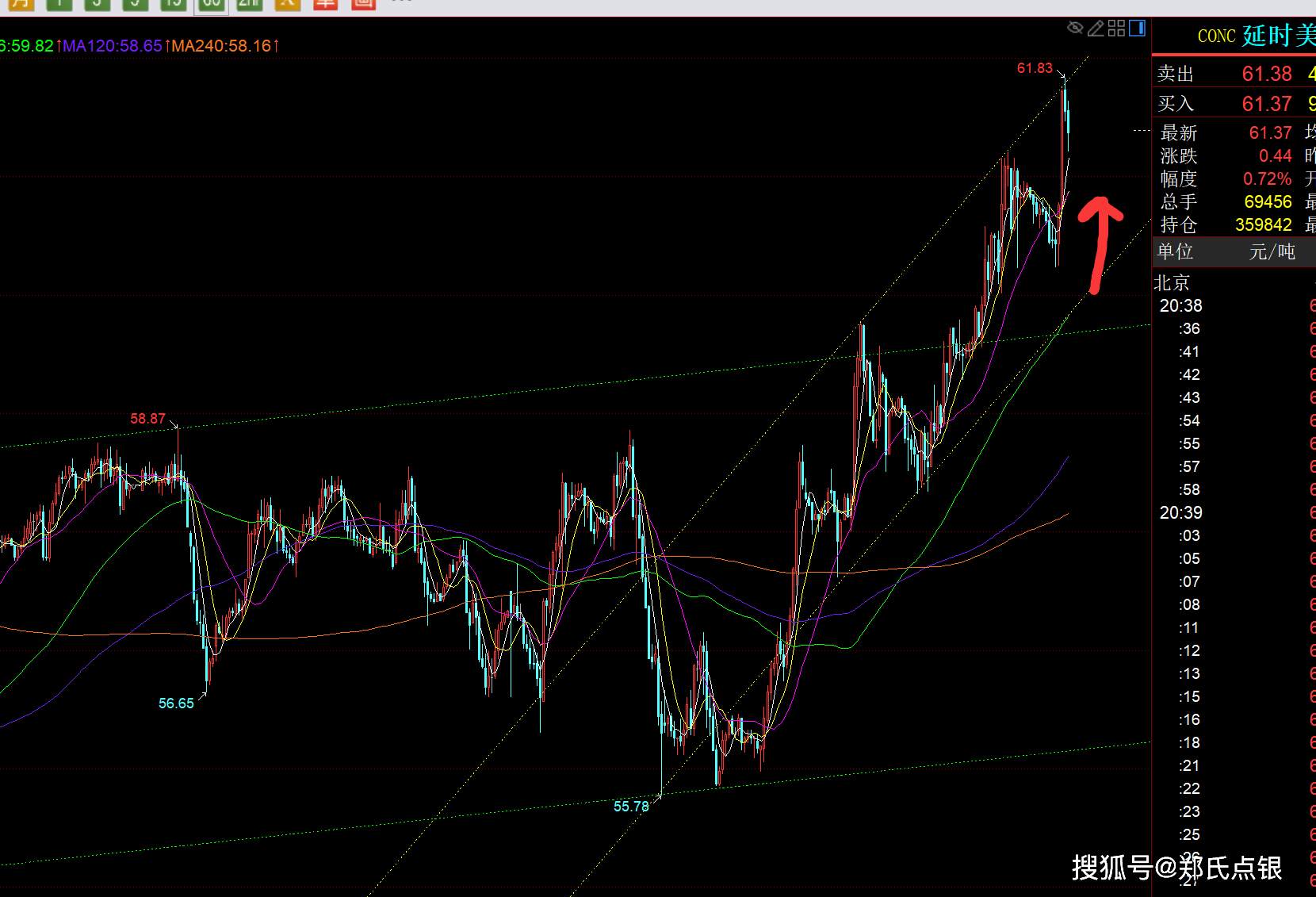Open the multi-chart grid layout icon

(x=1116, y=29)
